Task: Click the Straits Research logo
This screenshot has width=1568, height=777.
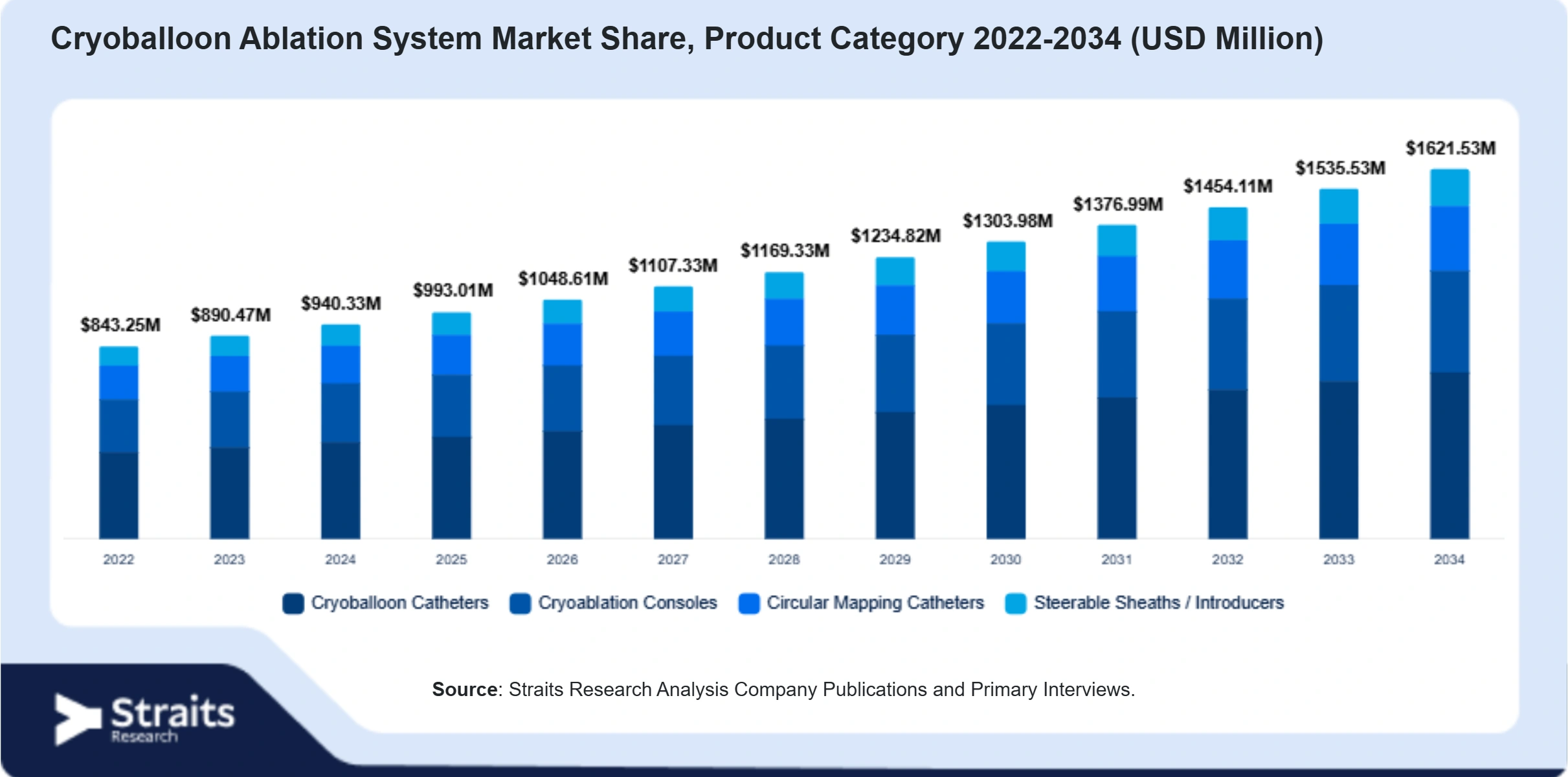Action: click(144, 719)
